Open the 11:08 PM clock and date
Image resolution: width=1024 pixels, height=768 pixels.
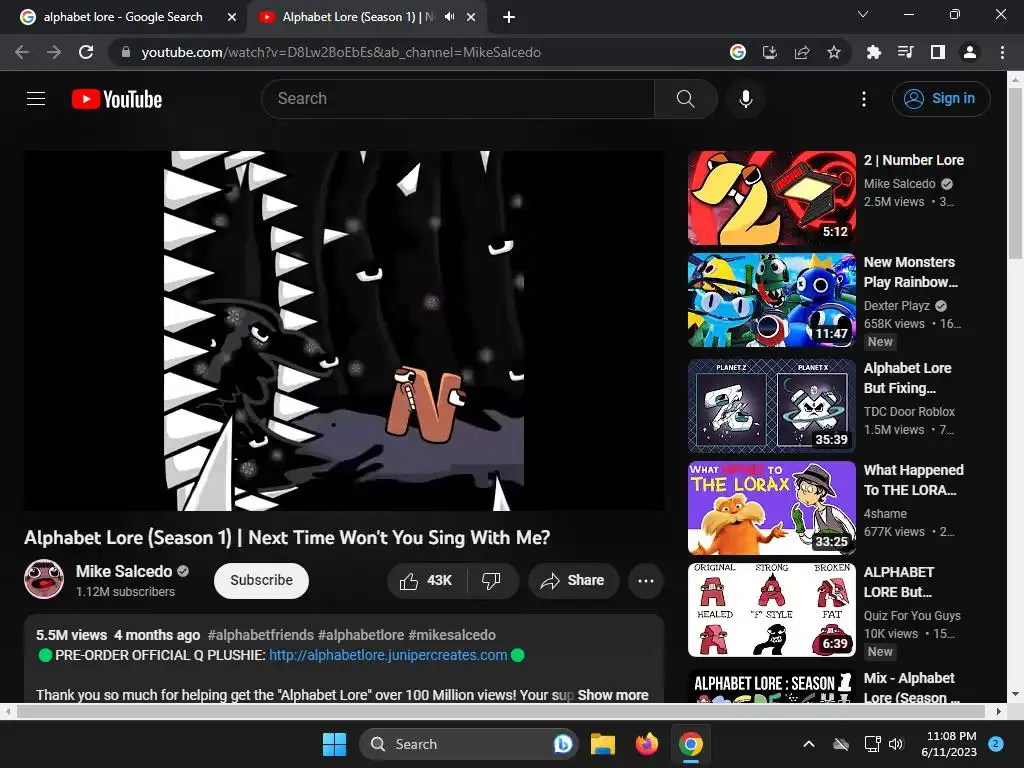click(x=951, y=744)
